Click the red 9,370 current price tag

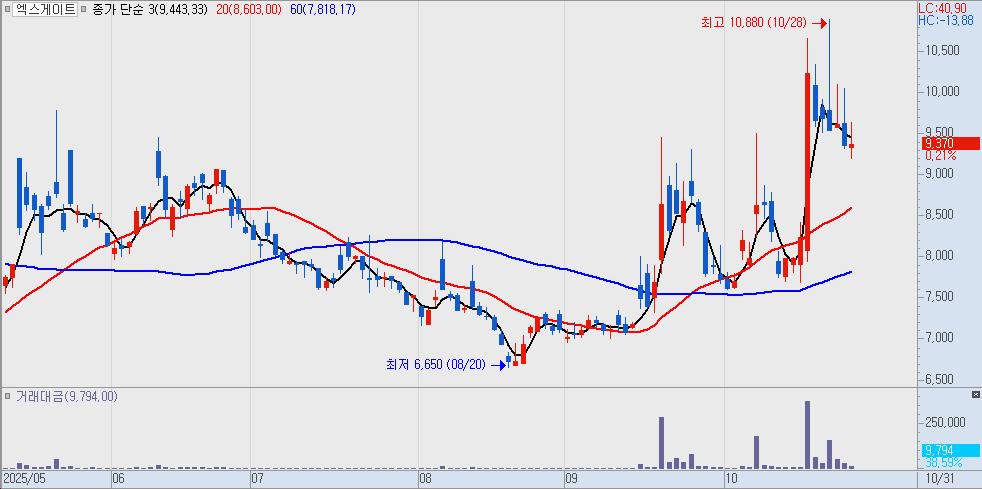click(949, 143)
